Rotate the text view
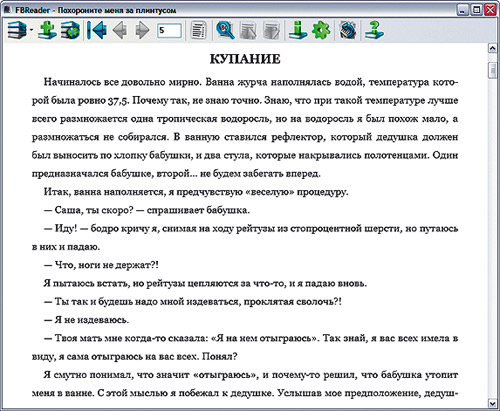The width and height of the screenshot is (500, 411). (348, 30)
